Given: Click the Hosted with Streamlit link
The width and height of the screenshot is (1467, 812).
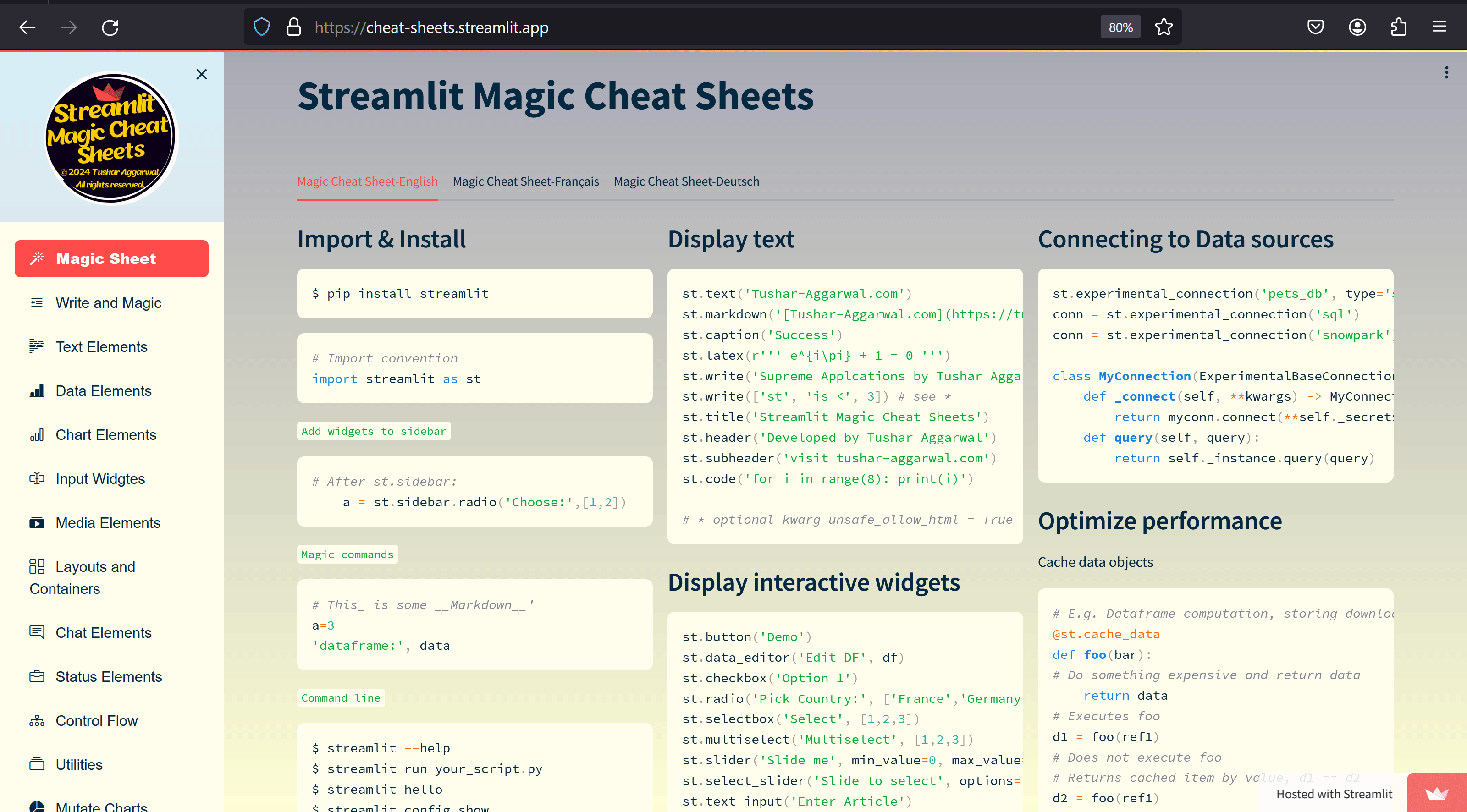Looking at the screenshot, I should [1334, 794].
